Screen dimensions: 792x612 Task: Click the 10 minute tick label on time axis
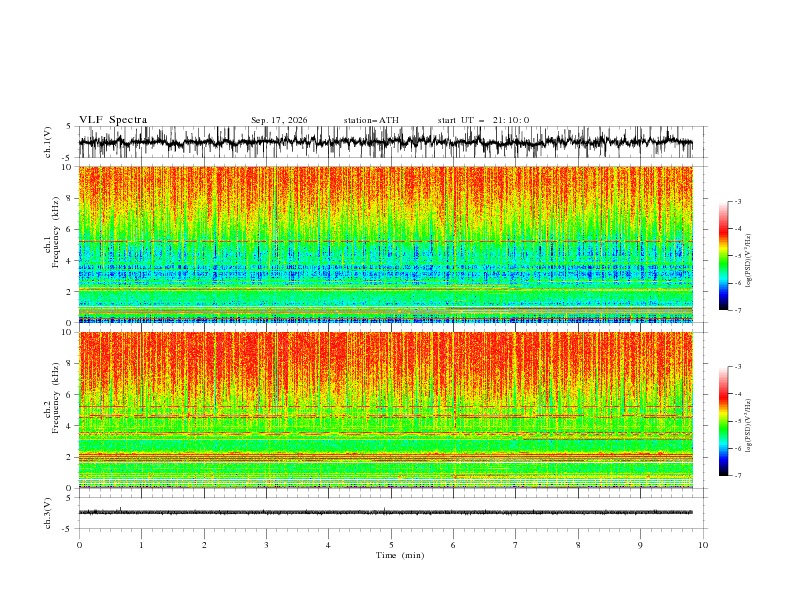tap(703, 545)
